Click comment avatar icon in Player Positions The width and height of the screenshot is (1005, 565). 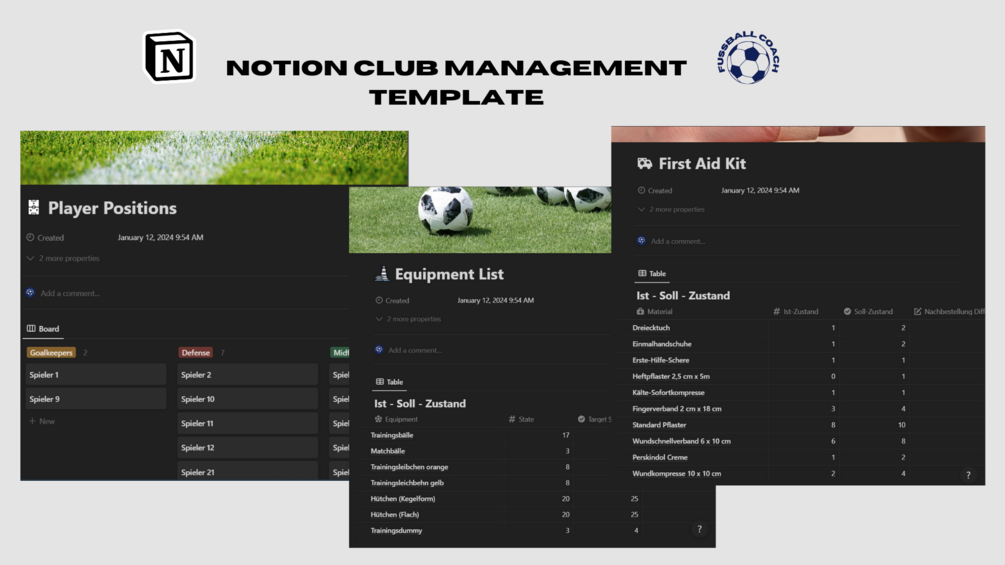point(30,292)
